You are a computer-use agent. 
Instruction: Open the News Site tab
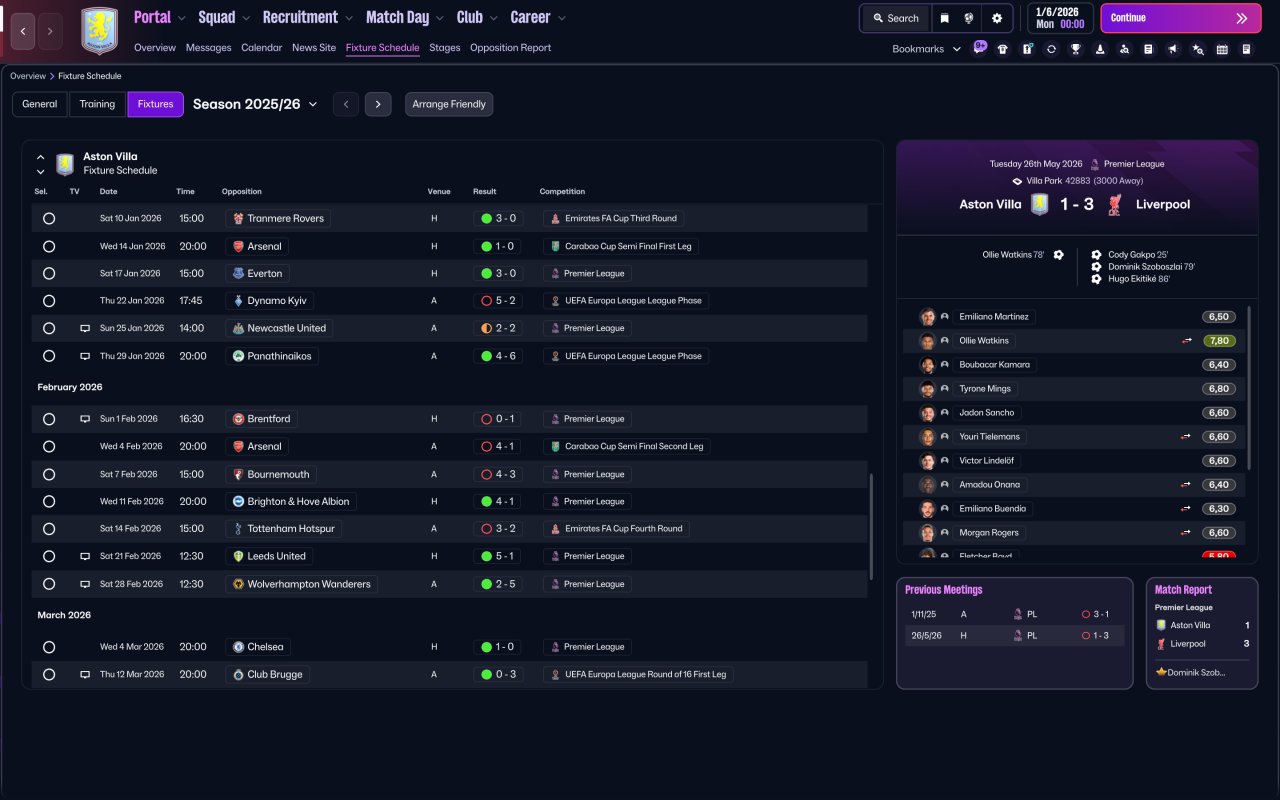(x=314, y=48)
